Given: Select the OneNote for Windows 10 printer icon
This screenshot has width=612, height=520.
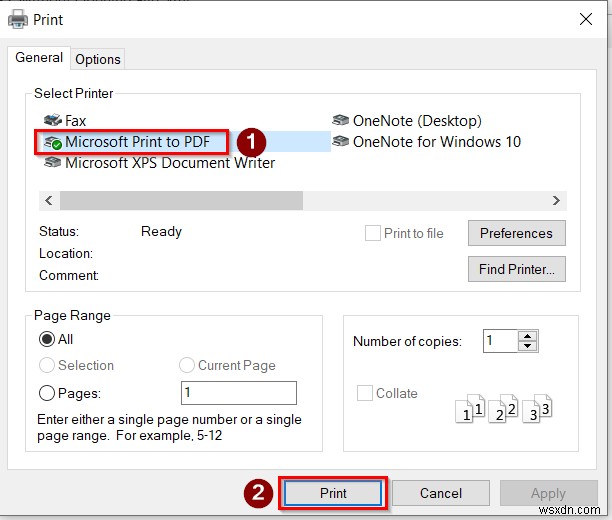Looking at the screenshot, I should click(x=340, y=141).
